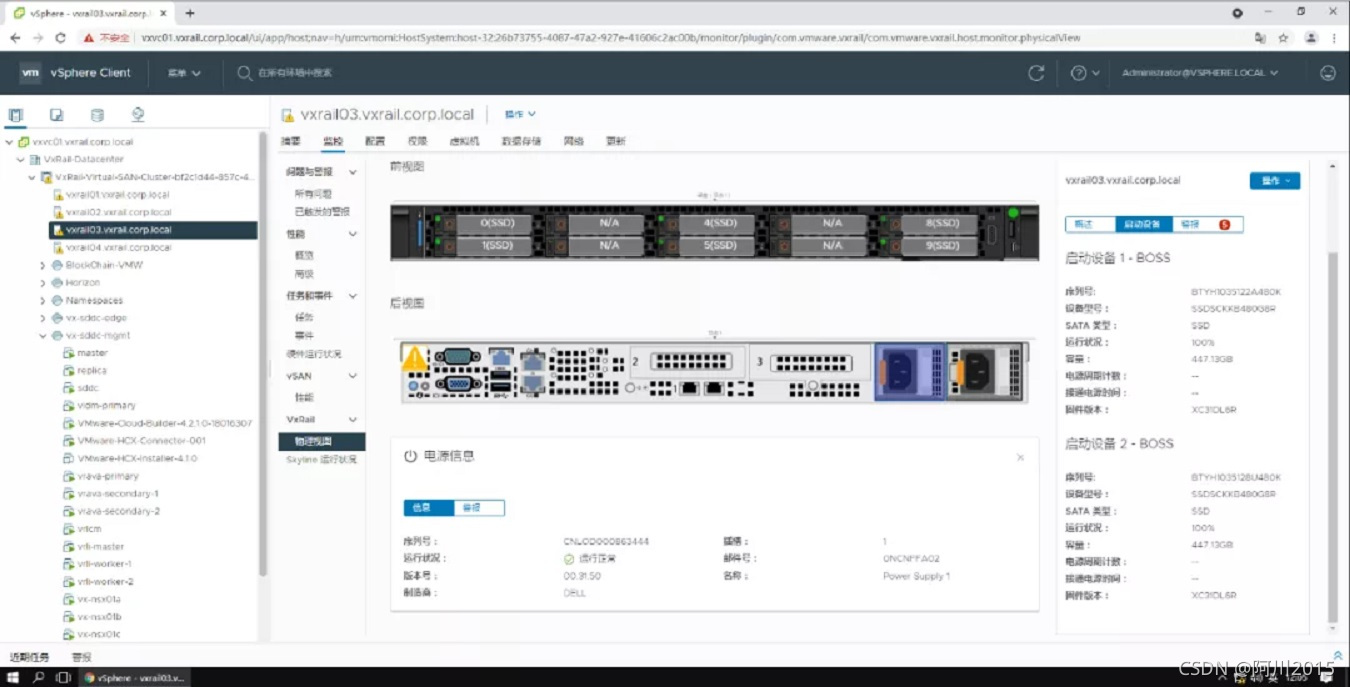Select vxrail04.vxrail.corp.local host in tree

(x=118, y=247)
